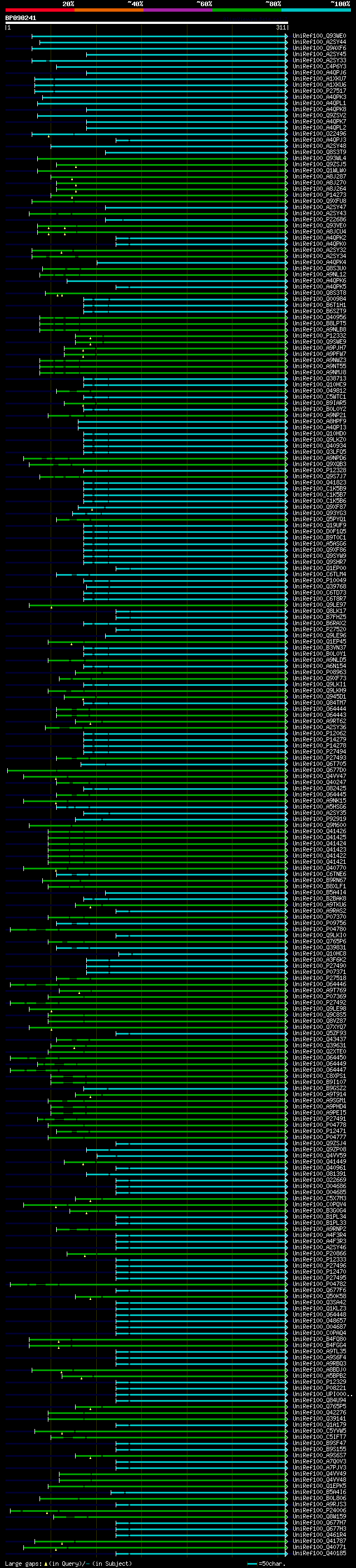Select hit UniRef100_Q945D1
This screenshot has width=356, height=1568.
[x=319, y=696]
